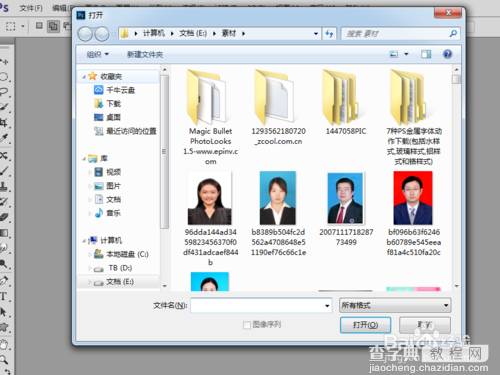Open the 文件(F) menu

point(31,8)
